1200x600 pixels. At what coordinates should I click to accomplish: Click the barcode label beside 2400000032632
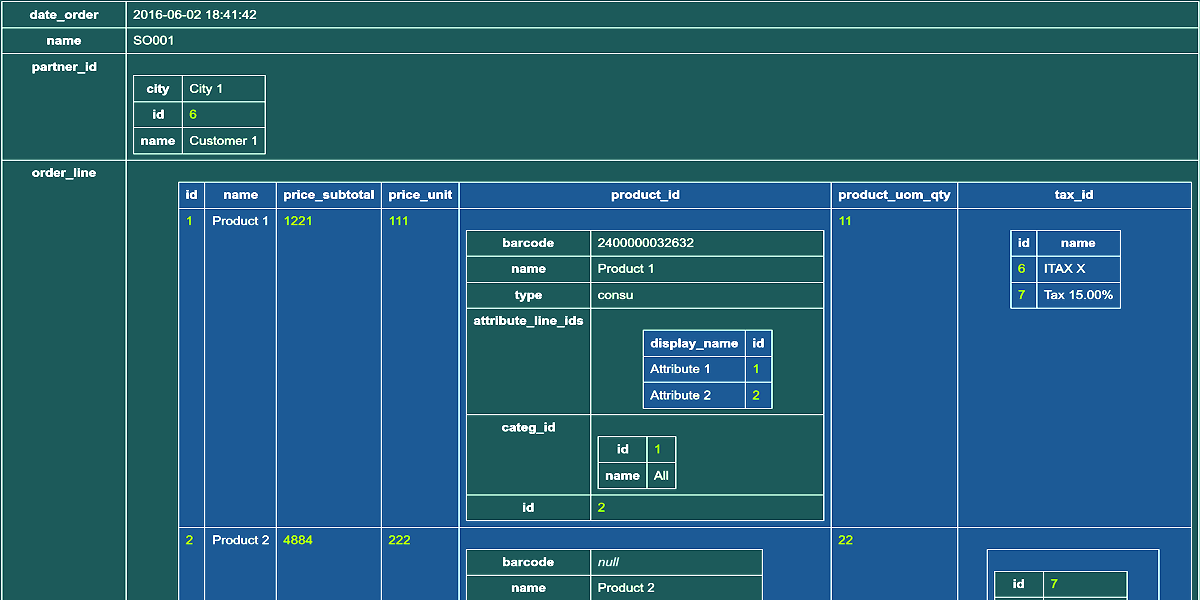[x=528, y=243]
